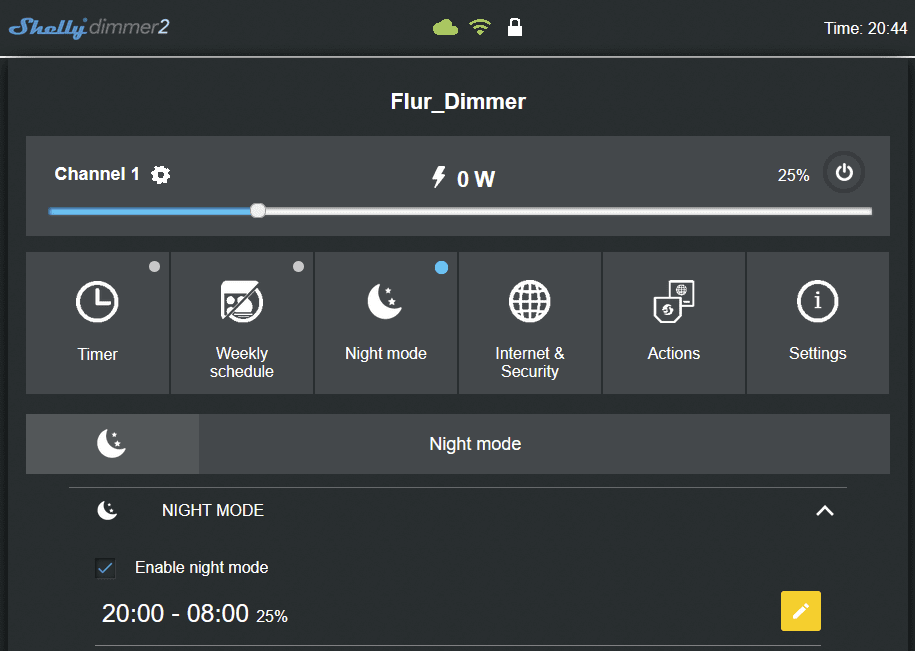
Task: Click the cloud connection status icon
Action: (445, 28)
